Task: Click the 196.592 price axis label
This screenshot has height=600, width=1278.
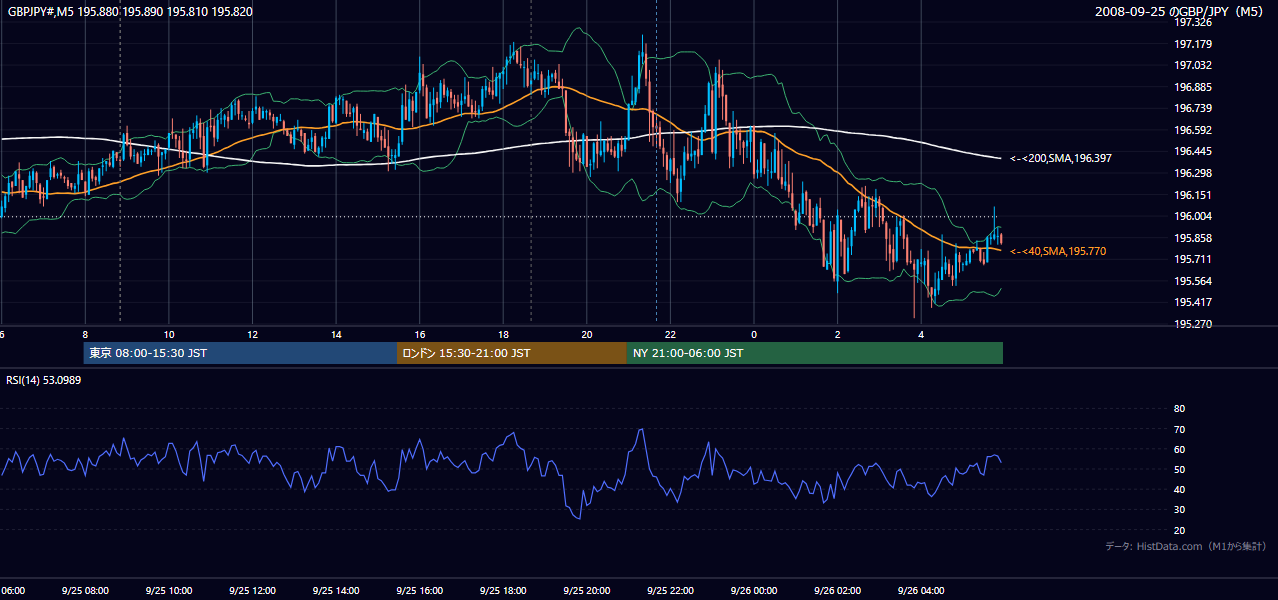Action: (x=1193, y=130)
